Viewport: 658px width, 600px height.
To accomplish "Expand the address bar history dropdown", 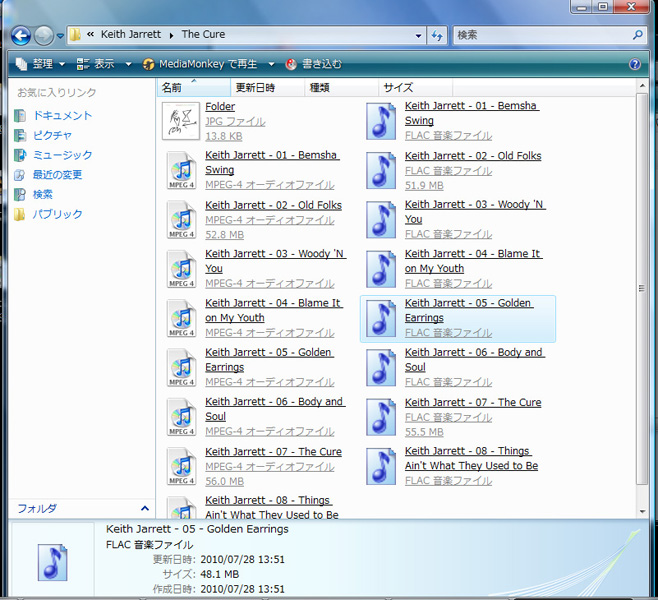I will [x=419, y=35].
